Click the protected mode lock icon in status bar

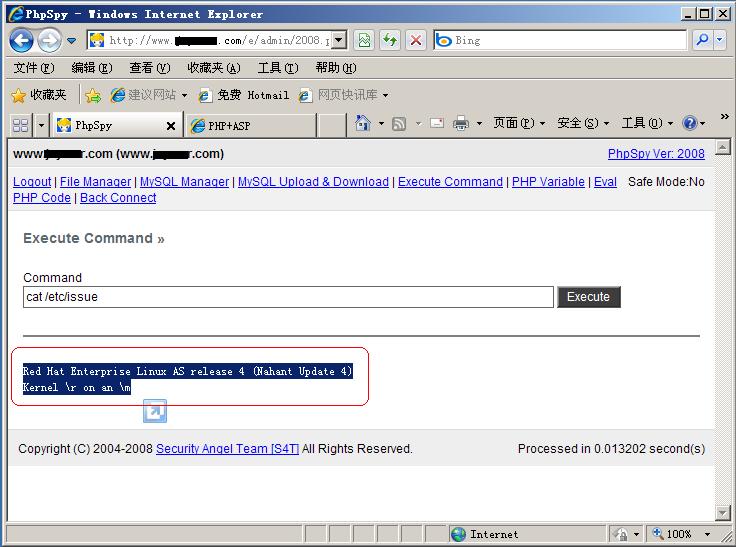click(x=621, y=534)
